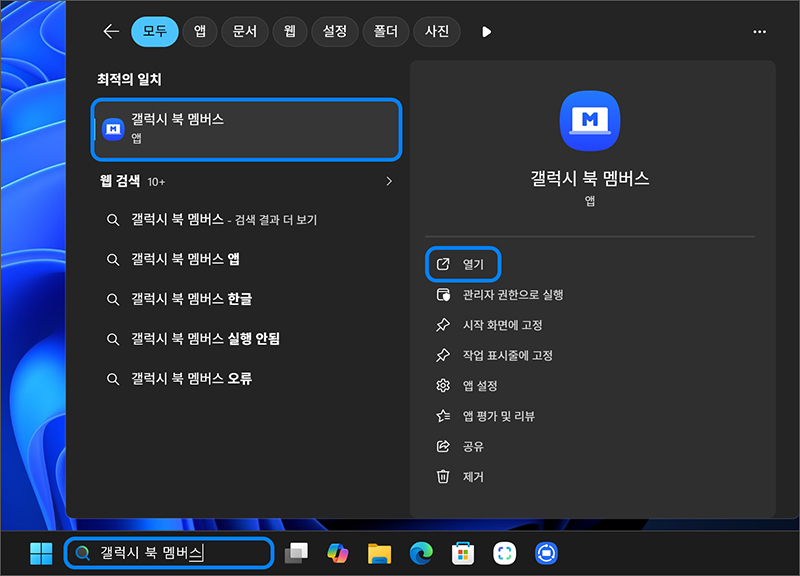Viewport: 800px width, 576px height.
Task: Launch Copilot from the taskbar
Action: click(x=337, y=554)
